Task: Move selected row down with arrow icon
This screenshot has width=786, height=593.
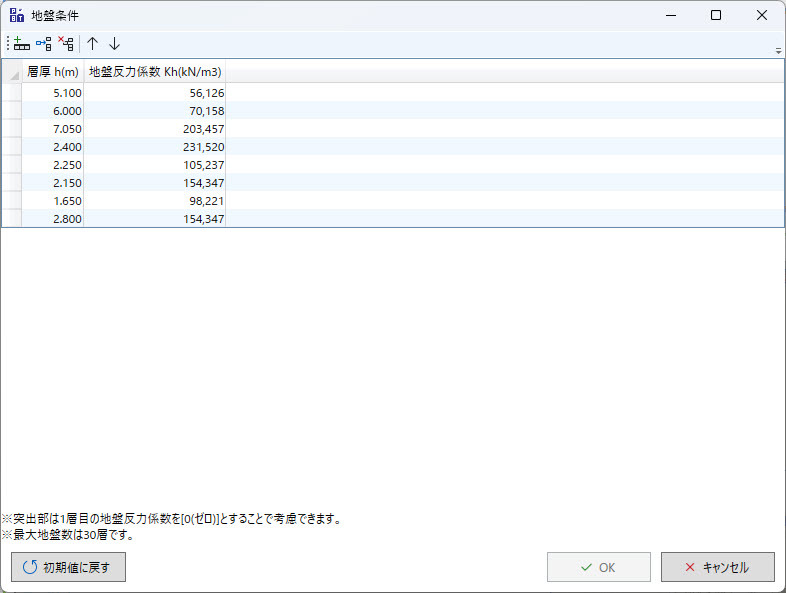Action: [115, 44]
